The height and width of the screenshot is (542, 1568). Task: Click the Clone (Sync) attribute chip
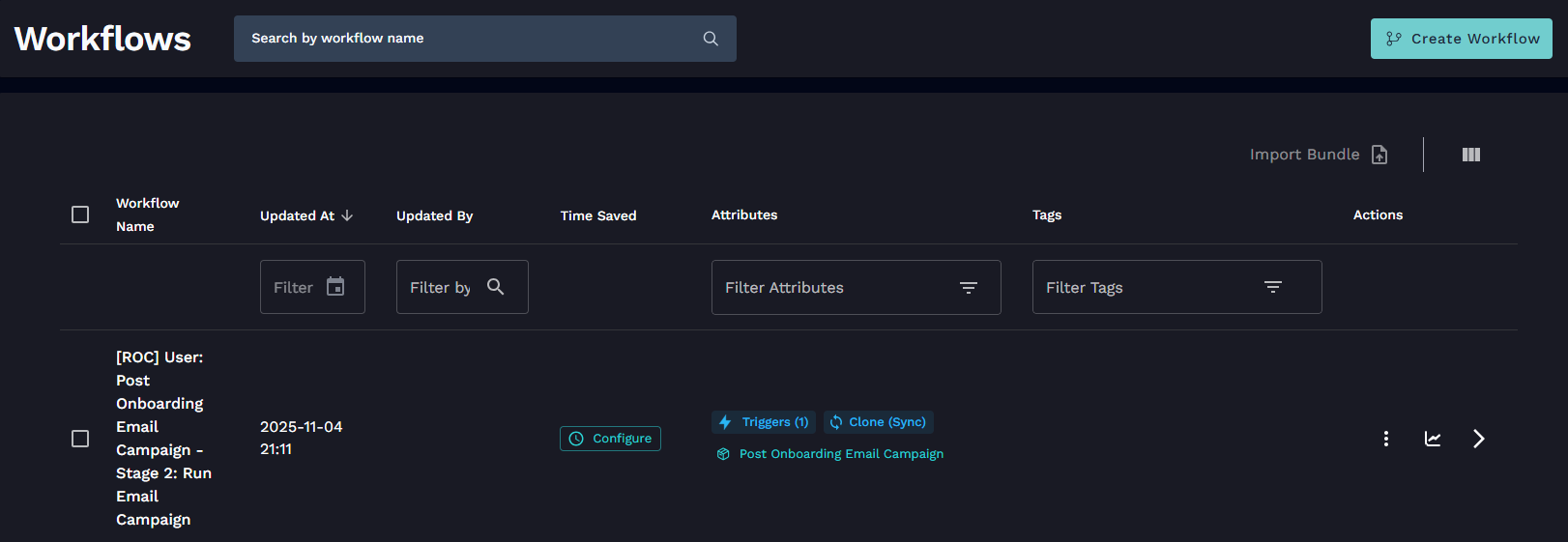[x=878, y=422]
